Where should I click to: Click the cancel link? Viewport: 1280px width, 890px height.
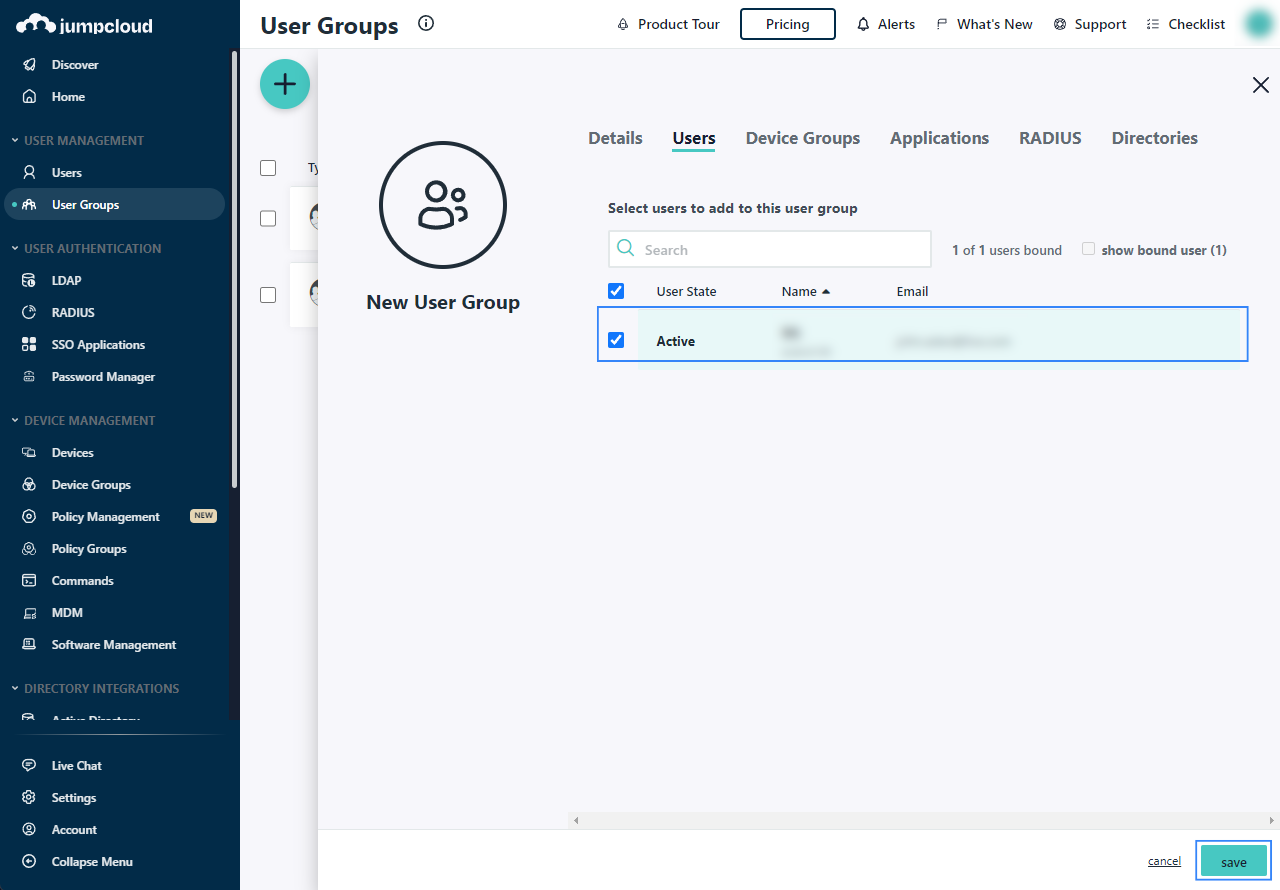[1164, 861]
